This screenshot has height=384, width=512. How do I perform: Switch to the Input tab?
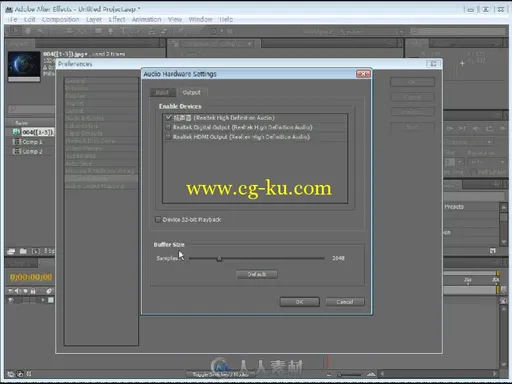coord(162,92)
